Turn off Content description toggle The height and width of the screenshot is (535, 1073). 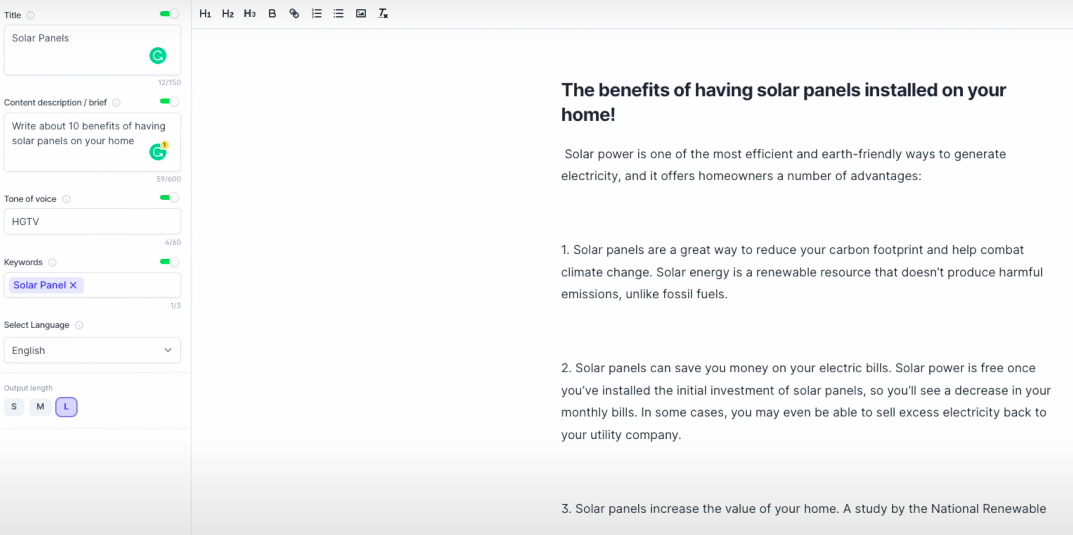[169, 101]
